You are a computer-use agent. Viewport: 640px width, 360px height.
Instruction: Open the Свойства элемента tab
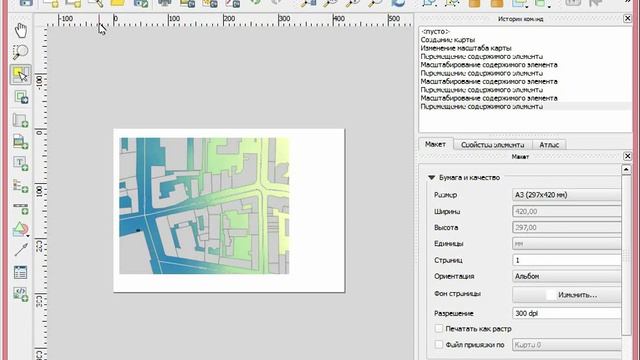click(493, 145)
